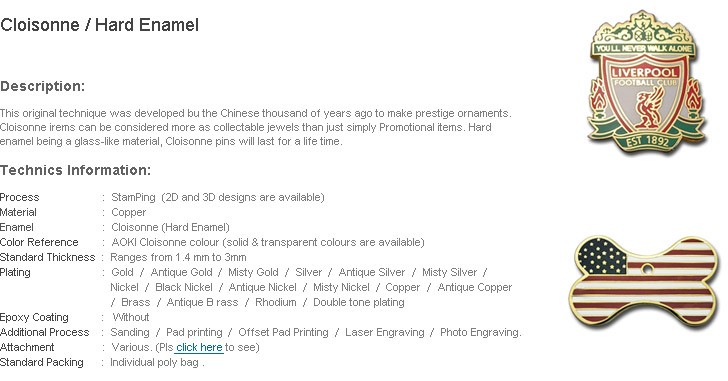Click the 'Epoxy Coating' row label
728x381 pixels.
[x=34, y=317]
